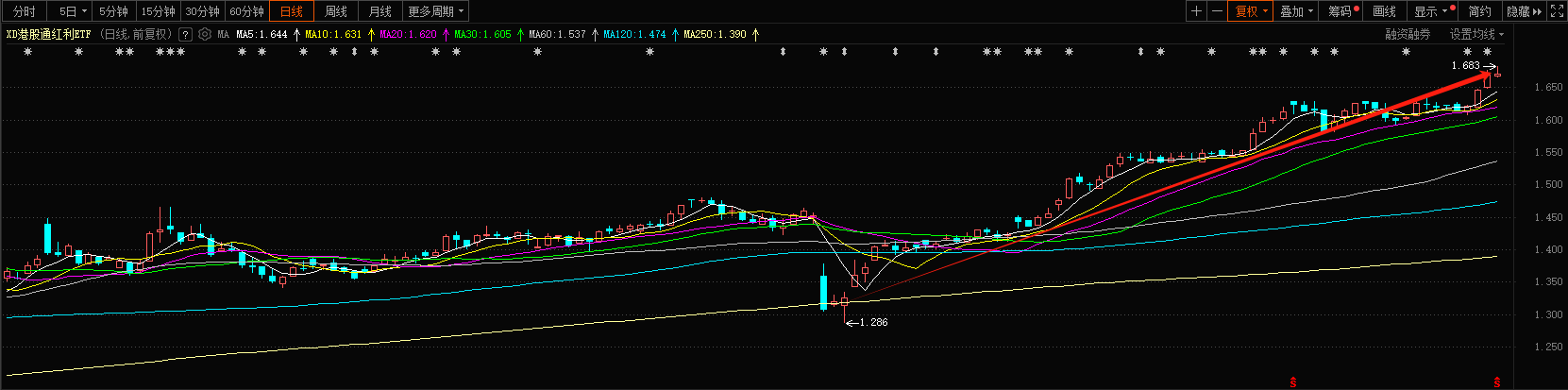This screenshot has width=1568, height=390.
Task: Expand the 更多周期 dropdown
Action: pos(436,11)
